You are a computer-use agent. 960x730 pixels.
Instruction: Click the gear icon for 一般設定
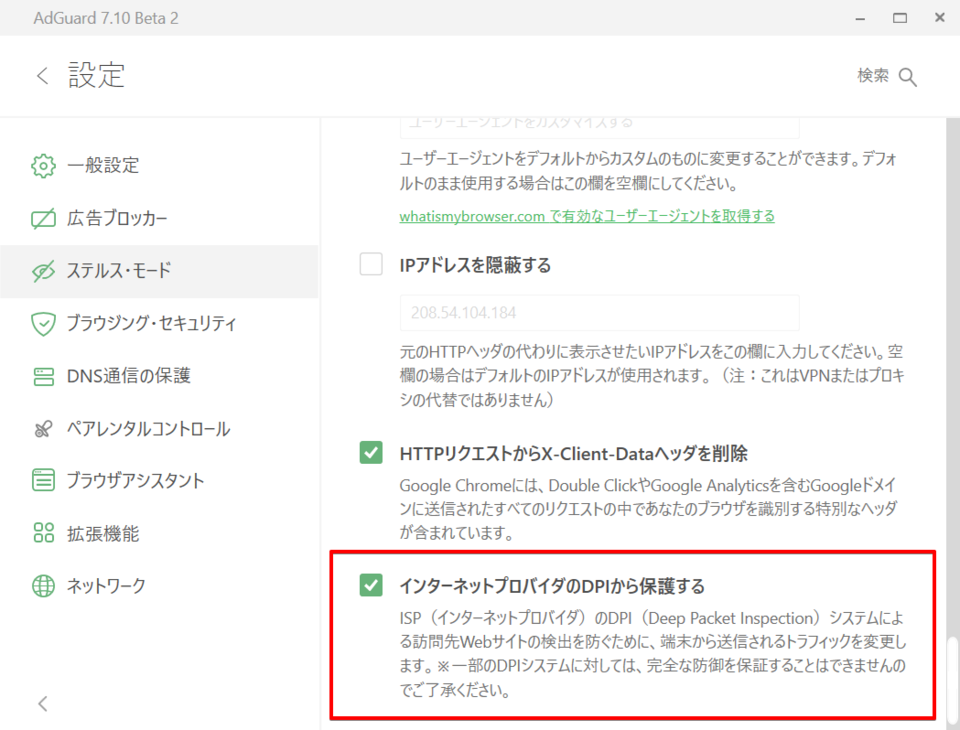(x=43, y=165)
